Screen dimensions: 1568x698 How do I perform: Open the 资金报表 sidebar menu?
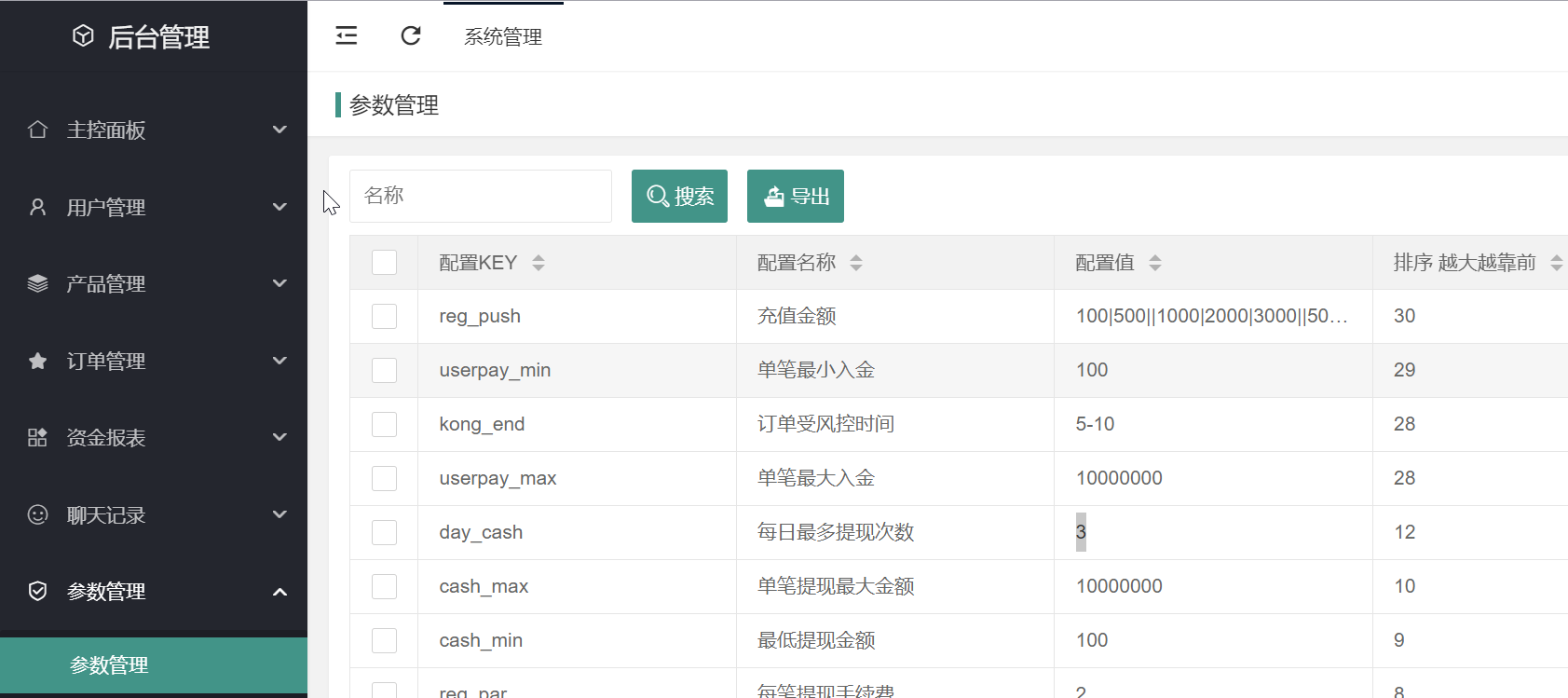[x=154, y=437]
